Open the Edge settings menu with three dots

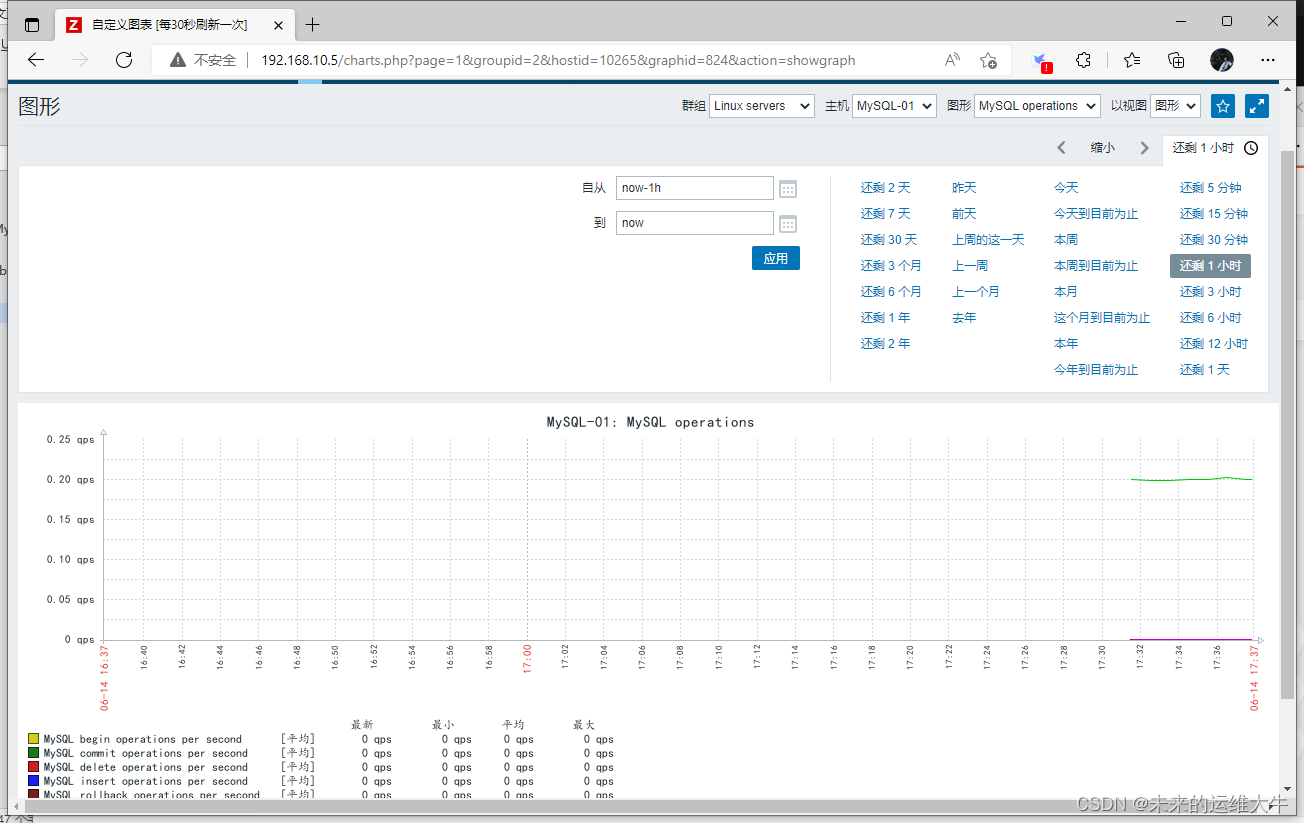[1267, 60]
